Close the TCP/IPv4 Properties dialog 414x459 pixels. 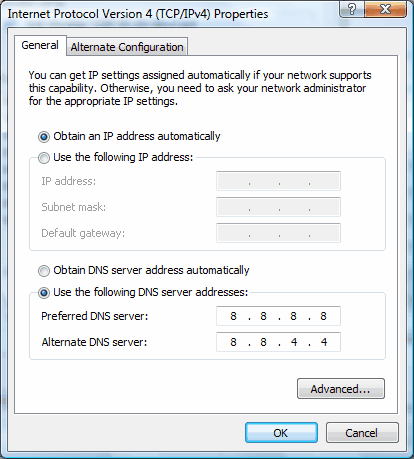tap(386, 9)
